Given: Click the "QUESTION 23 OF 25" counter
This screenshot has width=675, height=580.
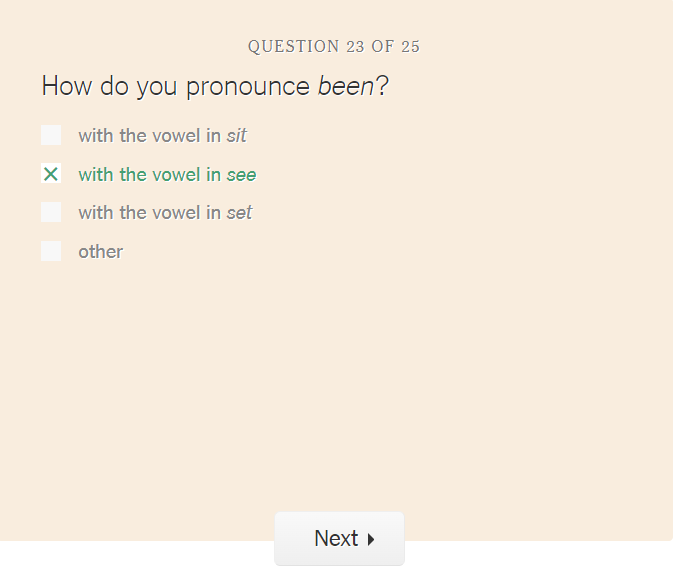Looking at the screenshot, I should tap(334, 46).
